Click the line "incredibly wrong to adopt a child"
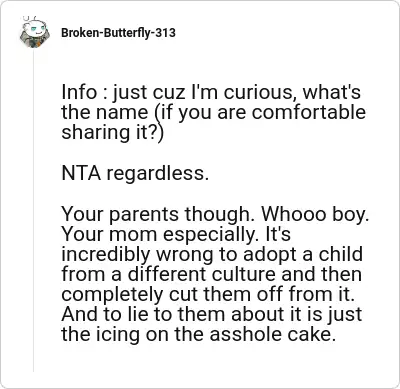This screenshot has height=389, width=400. (212, 255)
